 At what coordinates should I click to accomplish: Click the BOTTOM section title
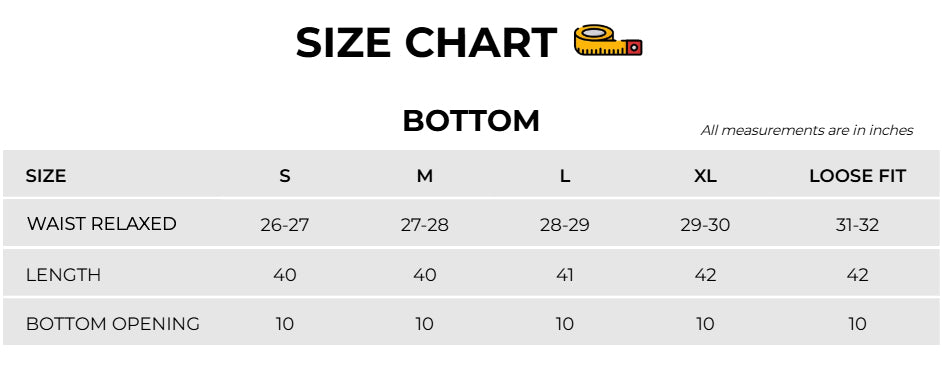click(471, 121)
